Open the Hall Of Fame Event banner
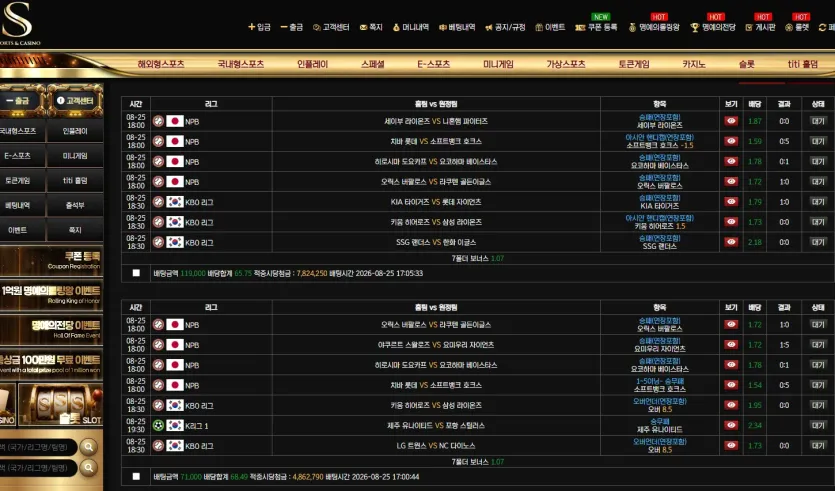Image resolution: width=835 pixels, height=491 pixels. (x=51, y=330)
